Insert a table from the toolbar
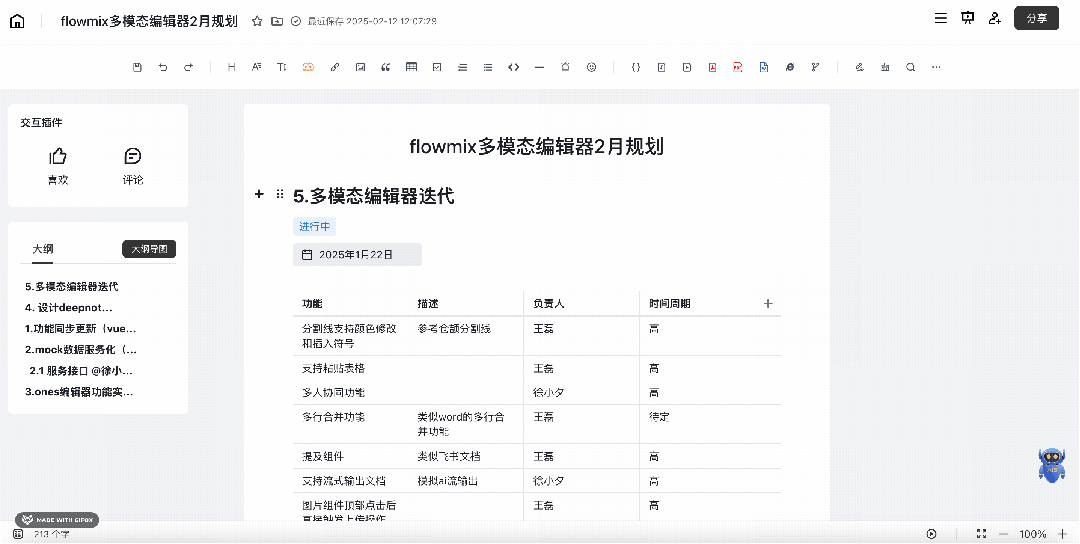 (411, 67)
